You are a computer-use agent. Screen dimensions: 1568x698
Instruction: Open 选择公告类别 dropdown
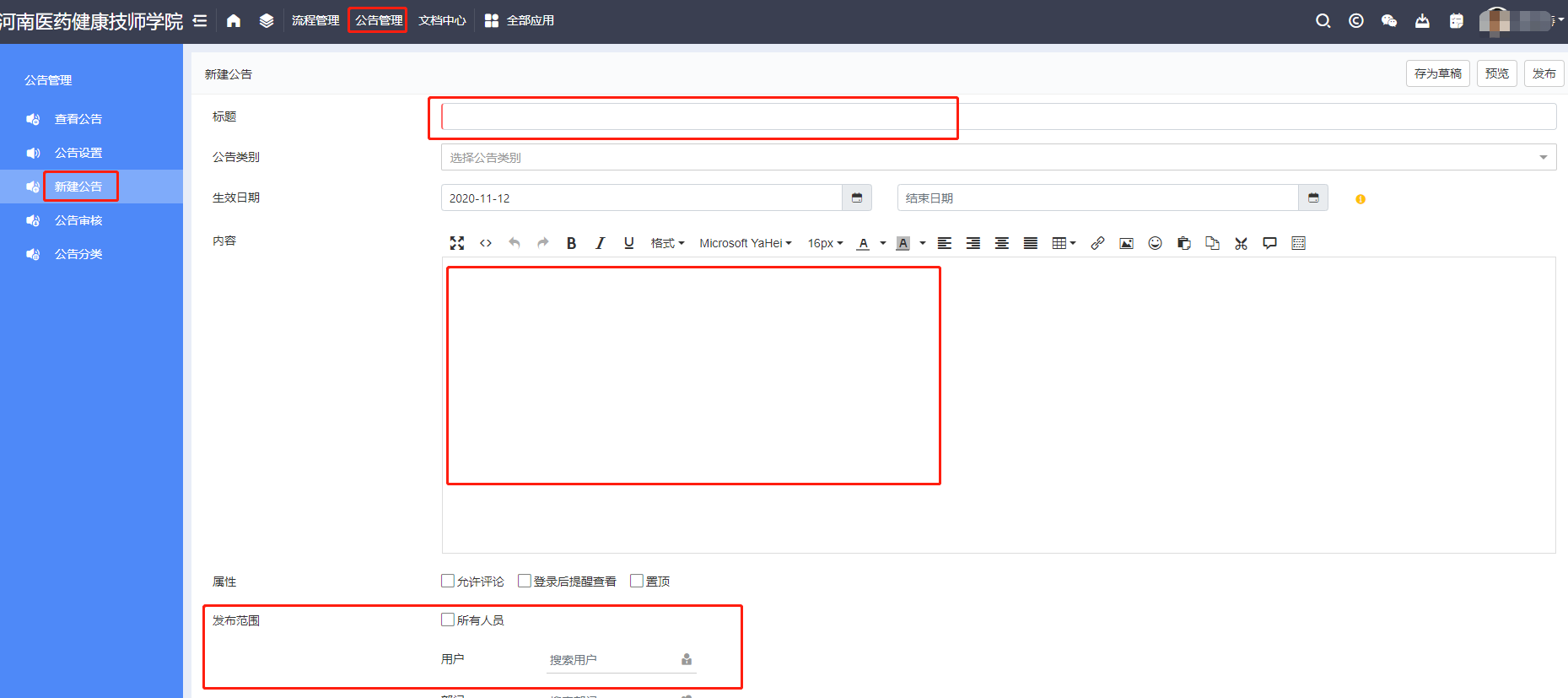pyautogui.click(x=999, y=157)
